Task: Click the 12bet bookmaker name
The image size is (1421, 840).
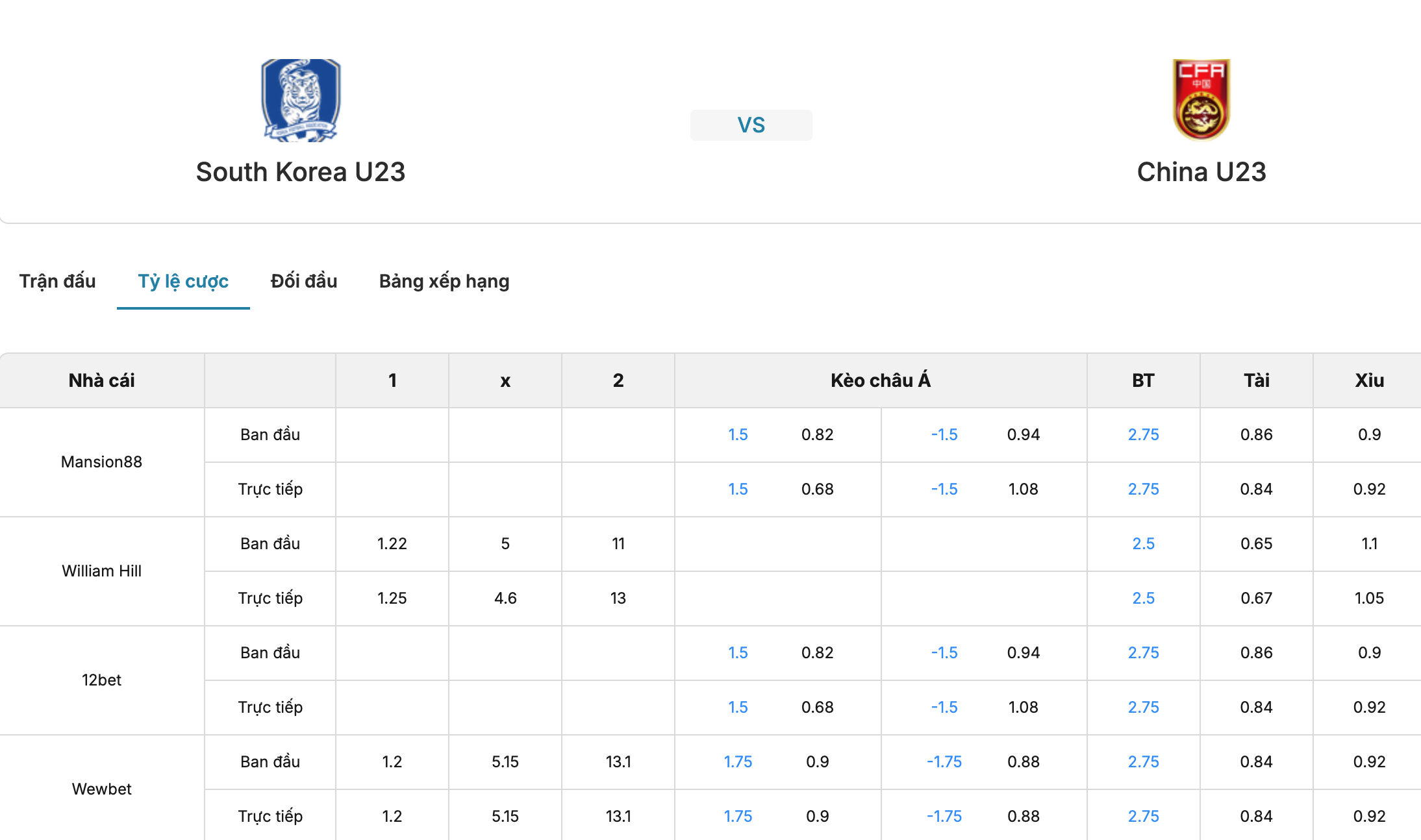Action: [101, 680]
